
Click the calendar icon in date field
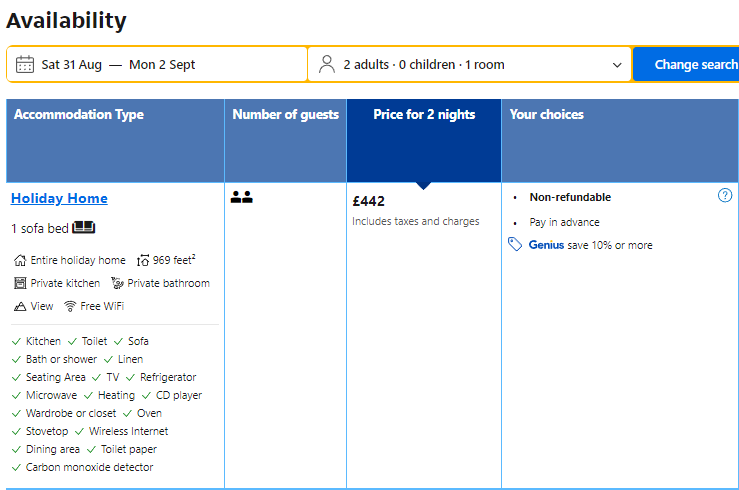click(x=25, y=65)
